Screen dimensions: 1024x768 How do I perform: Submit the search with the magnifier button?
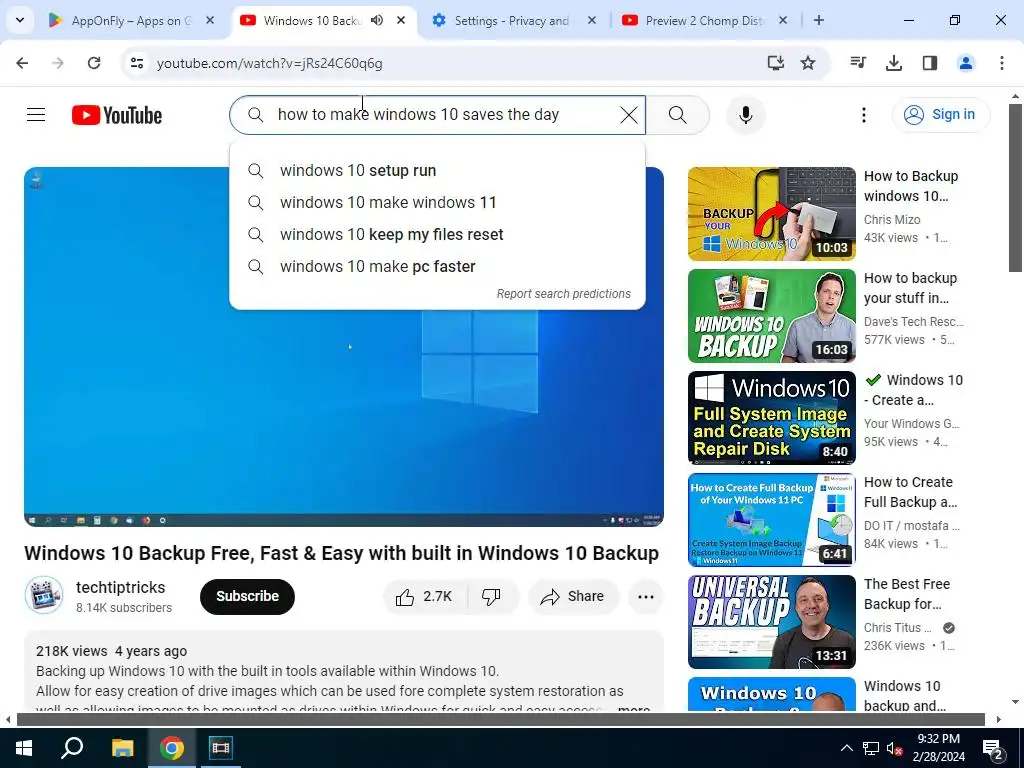(678, 115)
